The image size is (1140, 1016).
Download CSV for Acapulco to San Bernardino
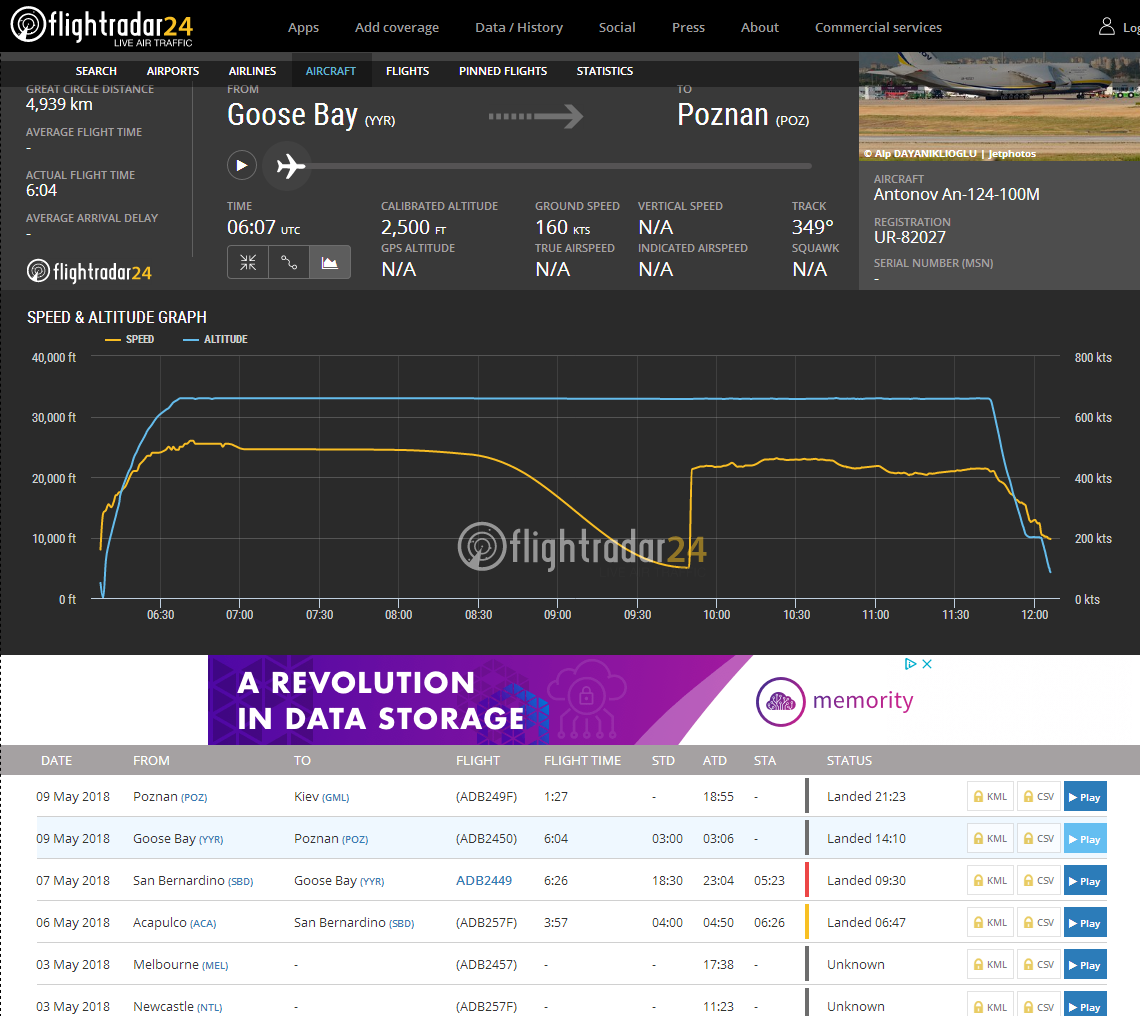coord(1038,923)
